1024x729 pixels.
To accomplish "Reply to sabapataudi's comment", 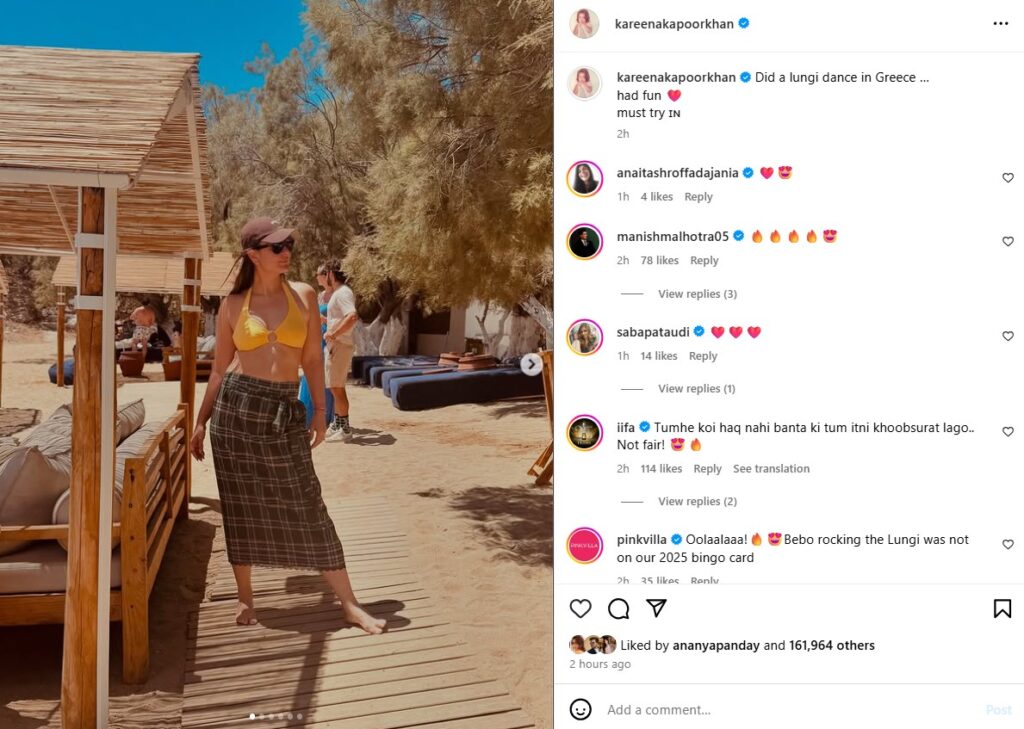I will click(x=703, y=356).
